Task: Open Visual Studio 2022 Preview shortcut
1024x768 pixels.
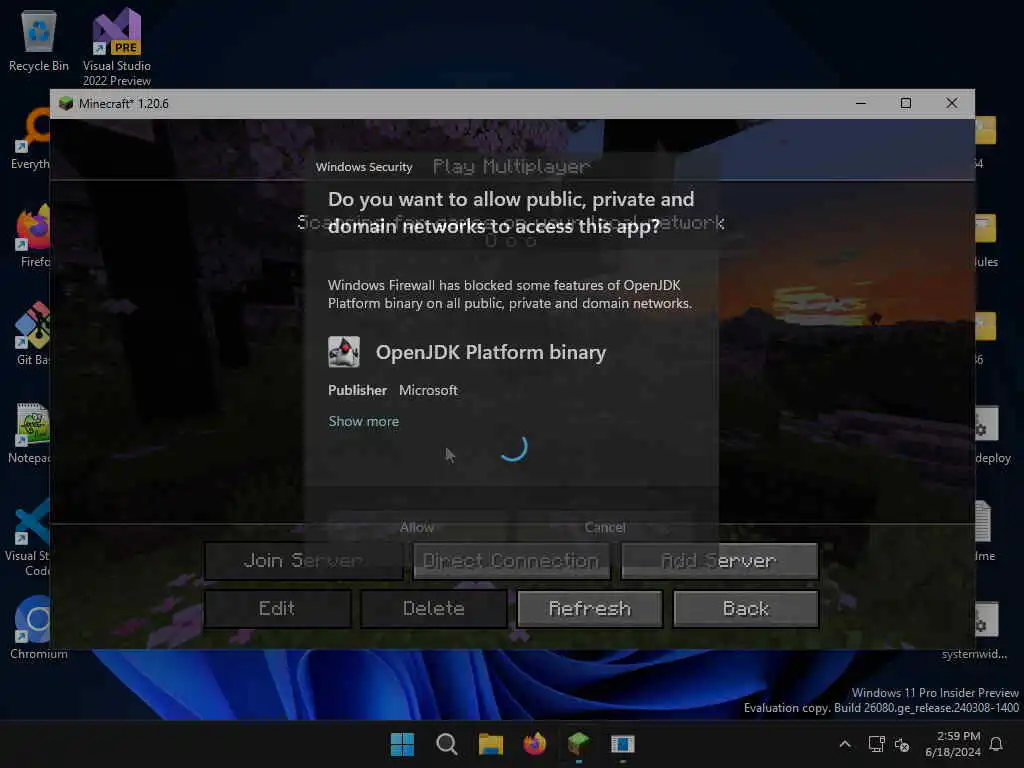Action: 116,47
